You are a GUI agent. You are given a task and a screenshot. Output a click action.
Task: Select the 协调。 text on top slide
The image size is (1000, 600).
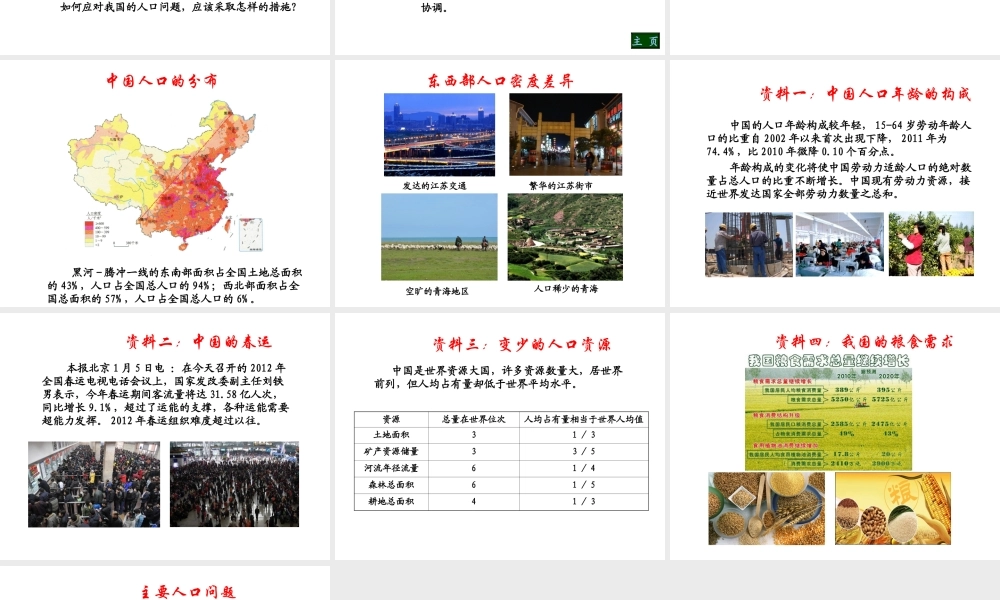pyautogui.click(x=434, y=8)
